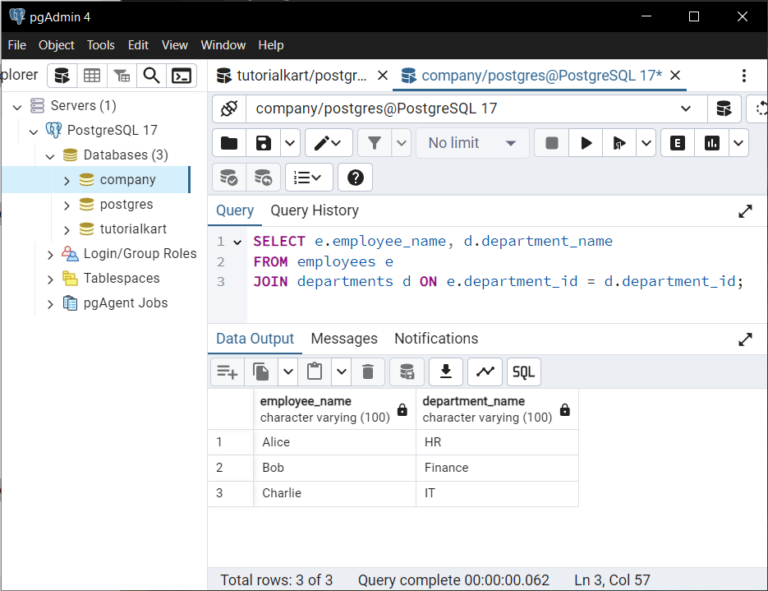Copy selected rows with copy icon
Image resolution: width=768 pixels, height=591 pixels.
point(261,372)
